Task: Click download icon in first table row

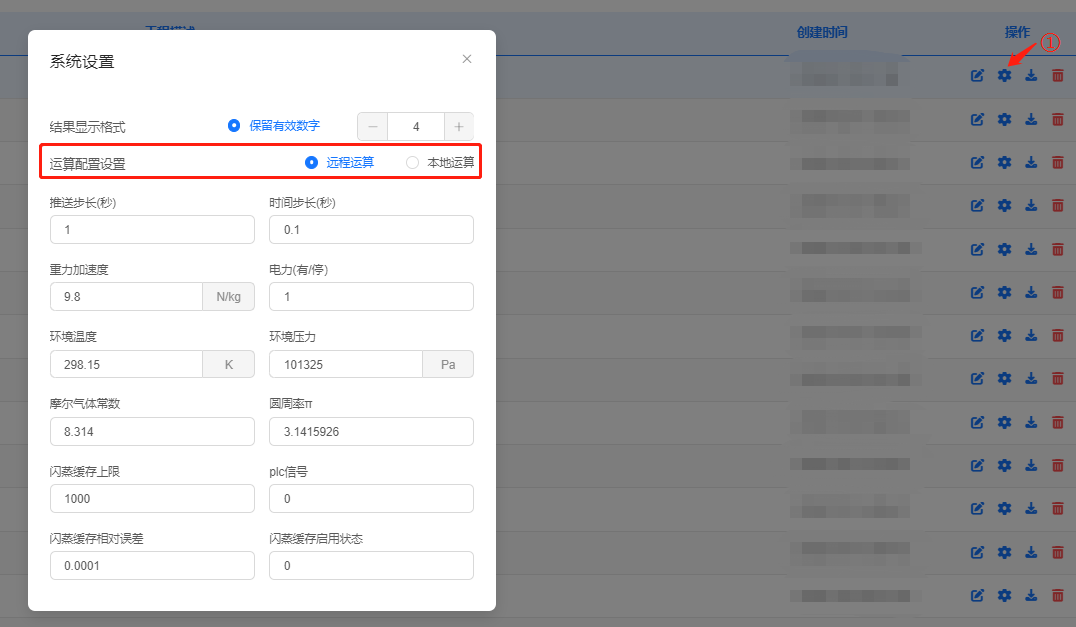Action: coord(1031,75)
